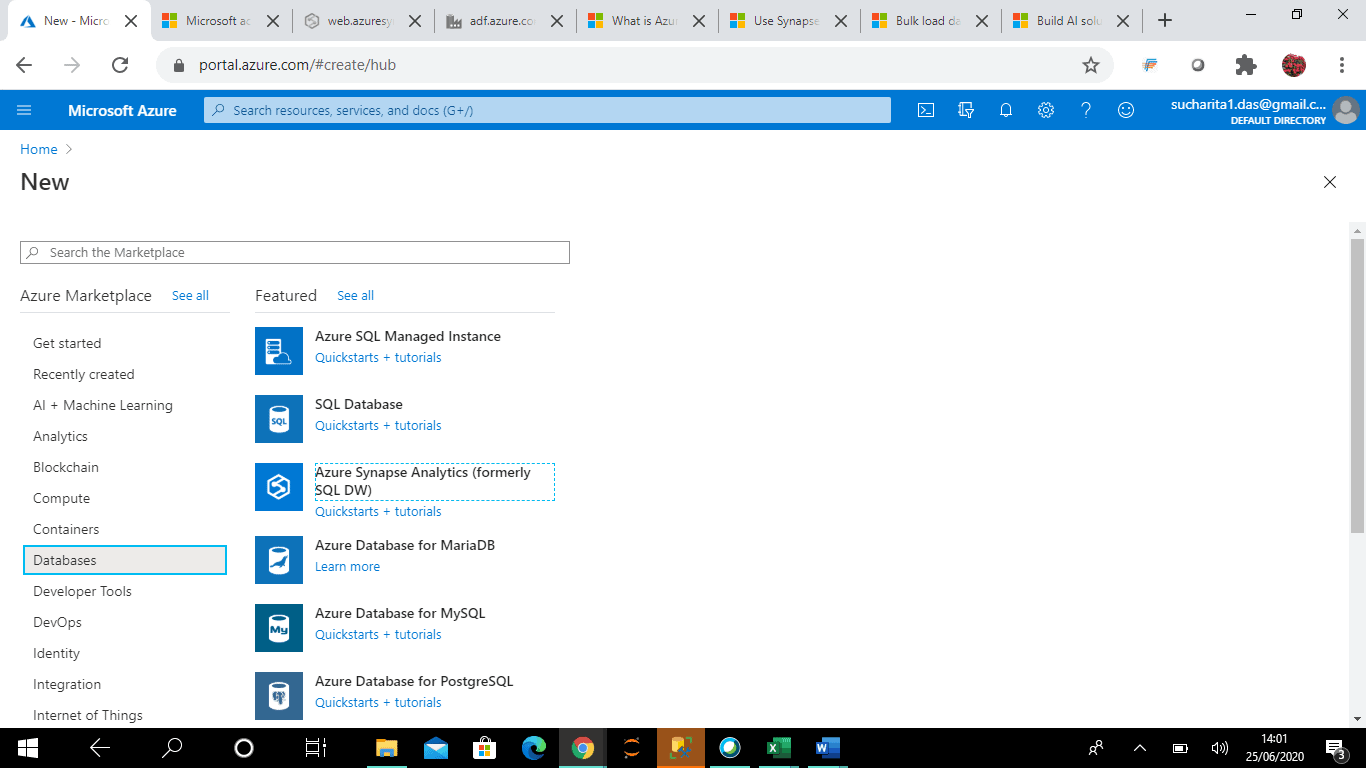Select the Azure SQL Managed Instance icon
1366x768 pixels.
click(279, 351)
